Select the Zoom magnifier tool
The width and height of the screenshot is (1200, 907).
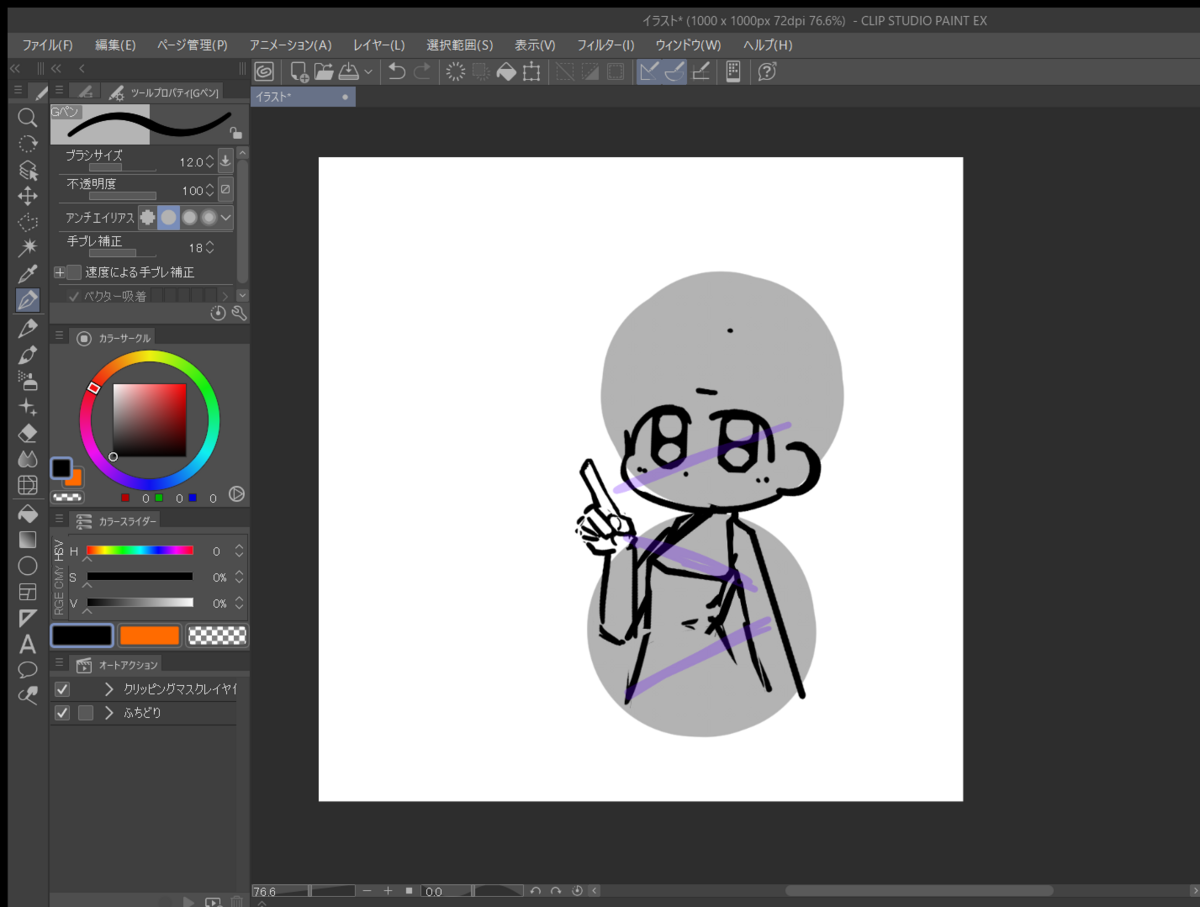28,118
